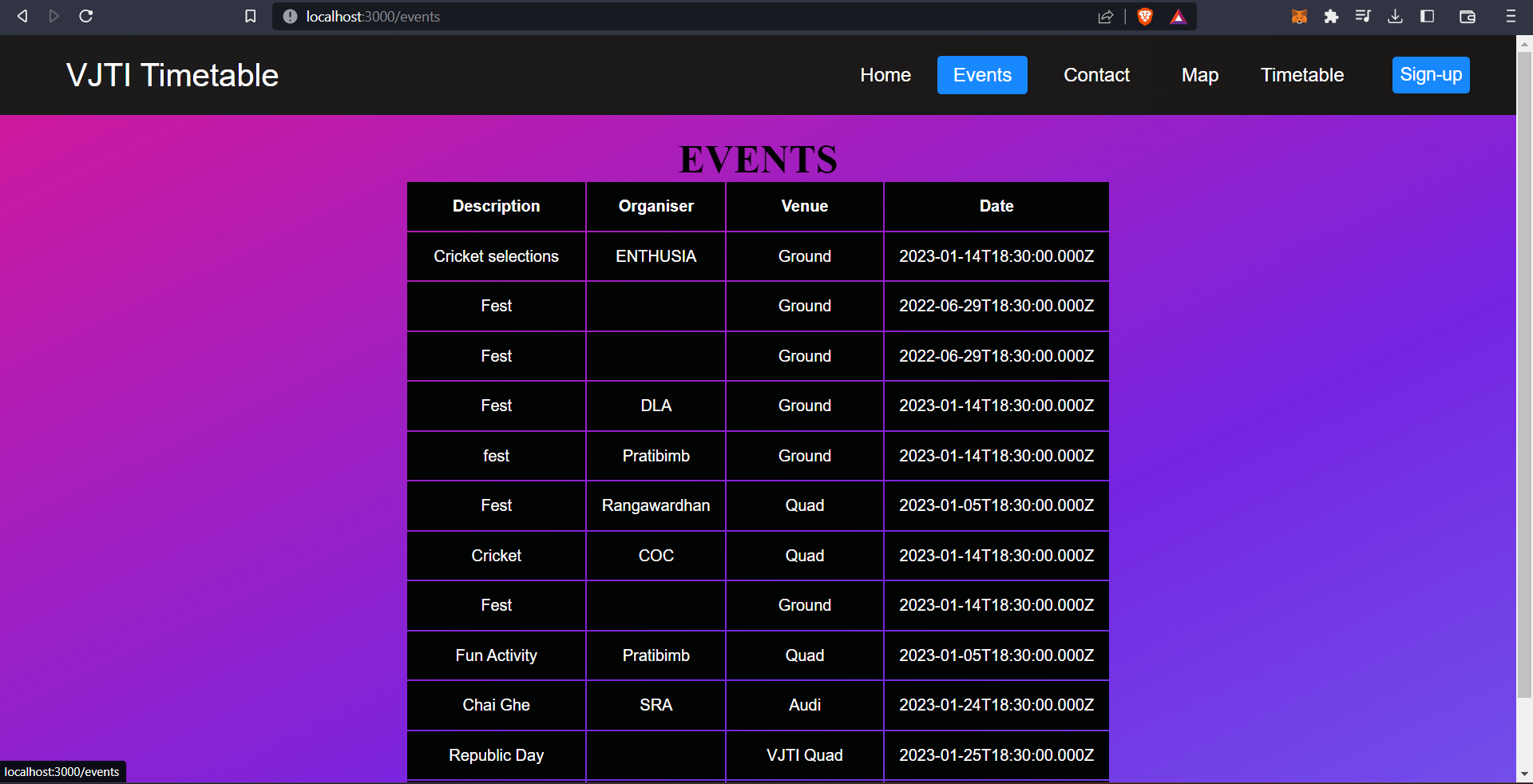Screen dimensions: 1533x784
Task: Click date 2023-01-25T18:30:00.000Z cell
Action: 996,755
